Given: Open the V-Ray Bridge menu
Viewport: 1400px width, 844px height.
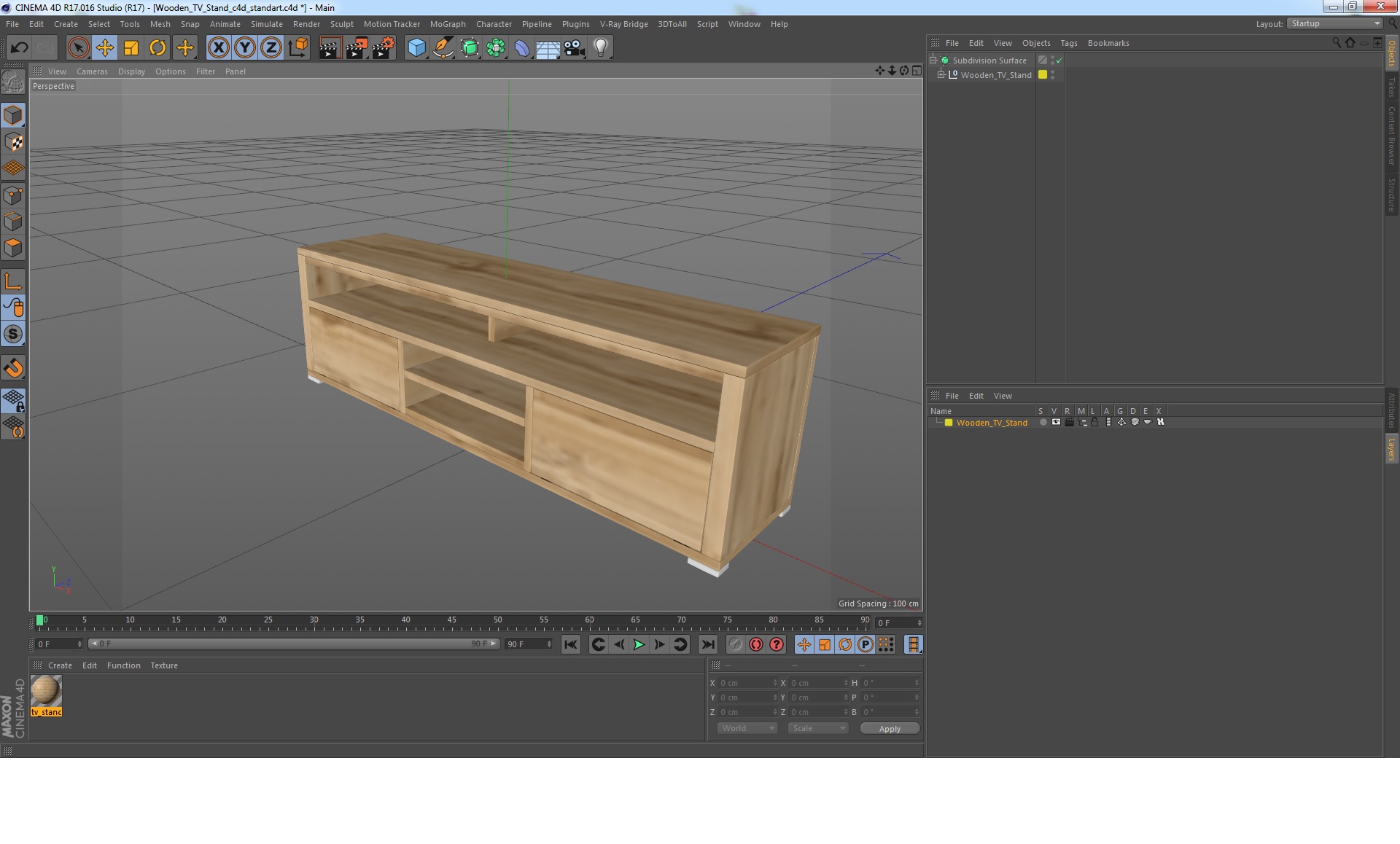Looking at the screenshot, I should (x=623, y=24).
